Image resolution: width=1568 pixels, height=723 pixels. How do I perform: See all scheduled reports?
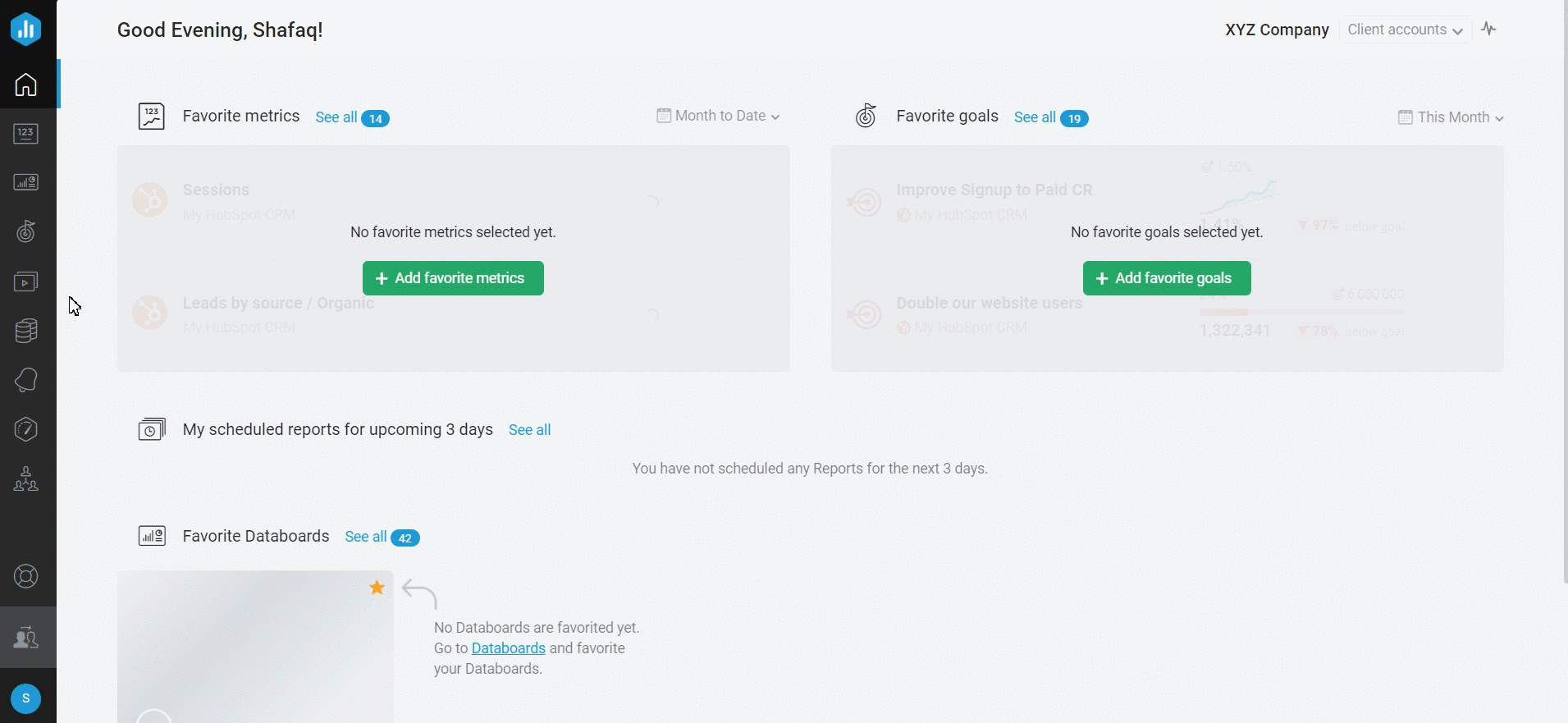coord(529,430)
